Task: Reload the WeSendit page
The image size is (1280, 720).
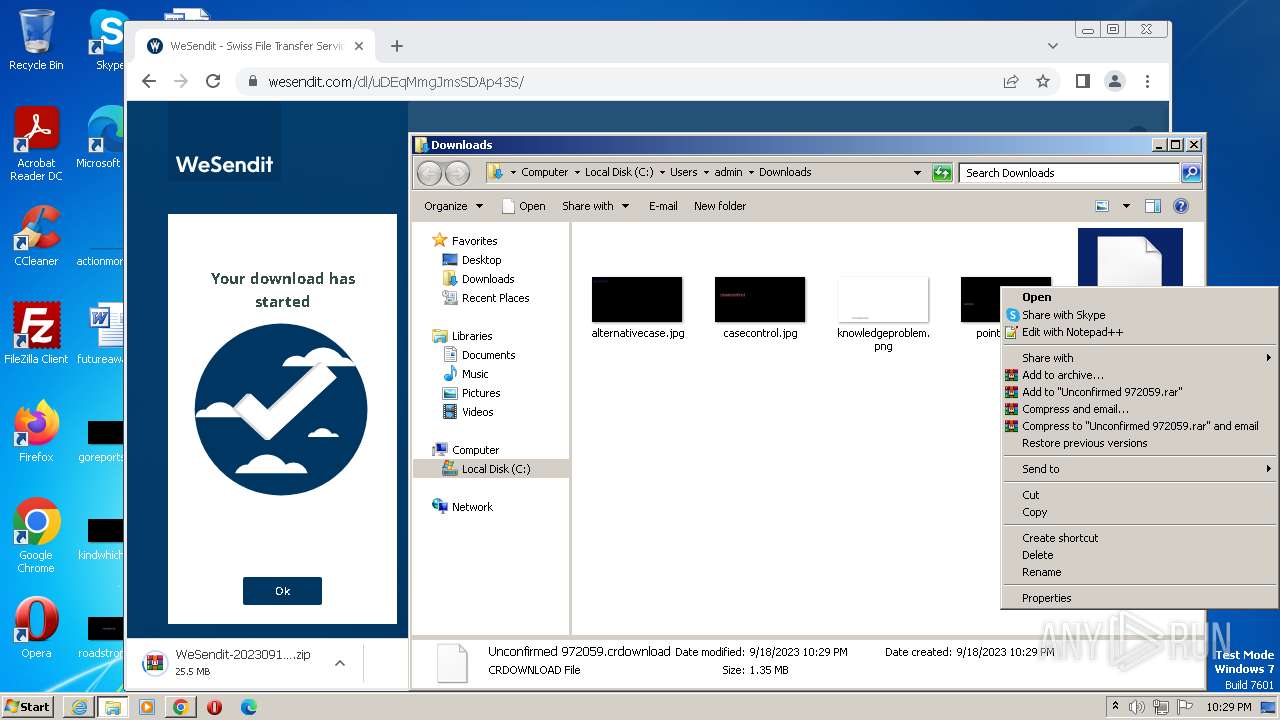Action: pyautogui.click(x=213, y=82)
